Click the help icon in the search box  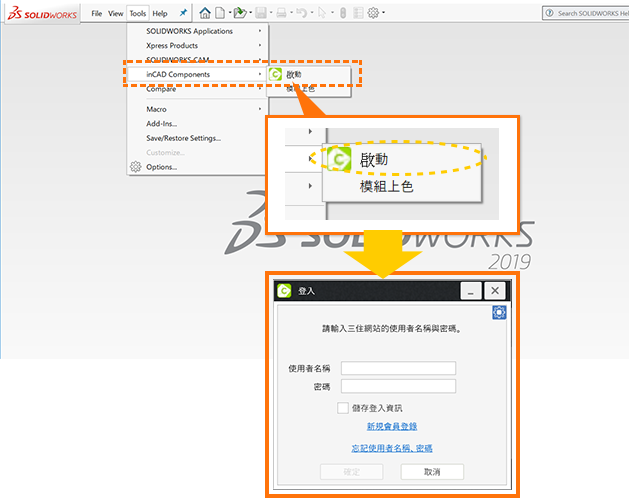click(x=550, y=13)
